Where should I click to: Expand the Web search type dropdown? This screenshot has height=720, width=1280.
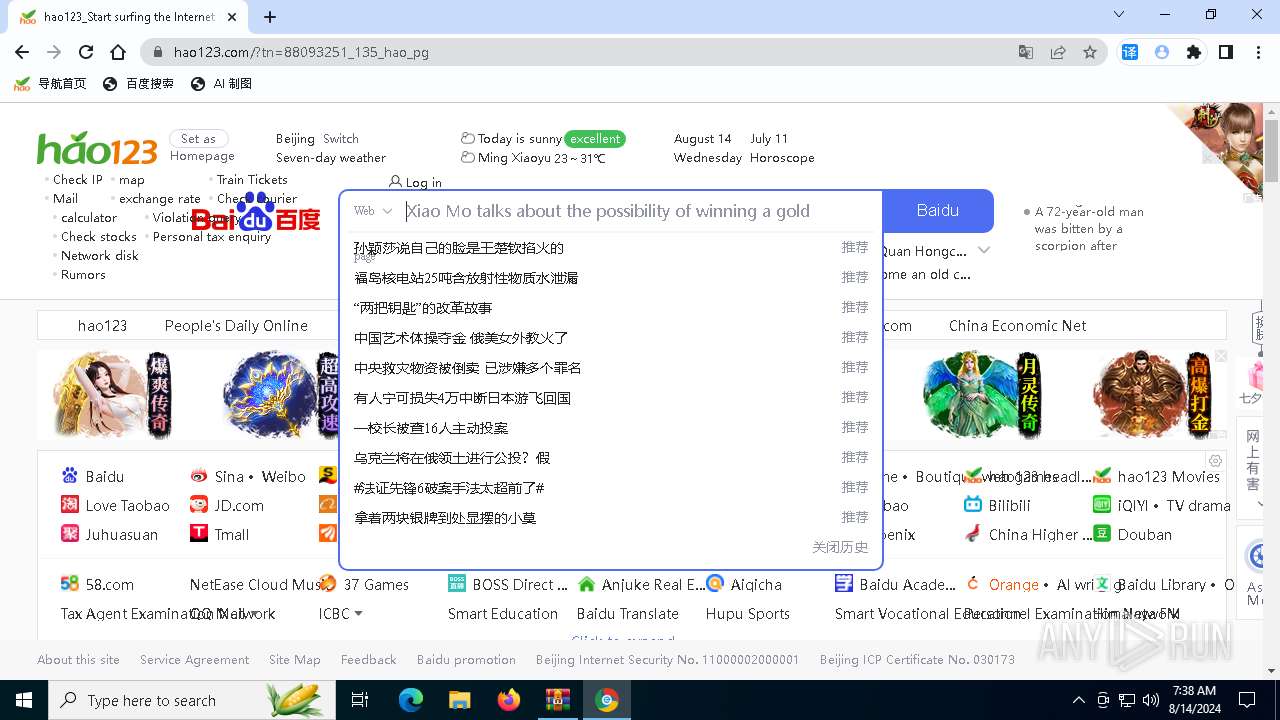tap(373, 211)
